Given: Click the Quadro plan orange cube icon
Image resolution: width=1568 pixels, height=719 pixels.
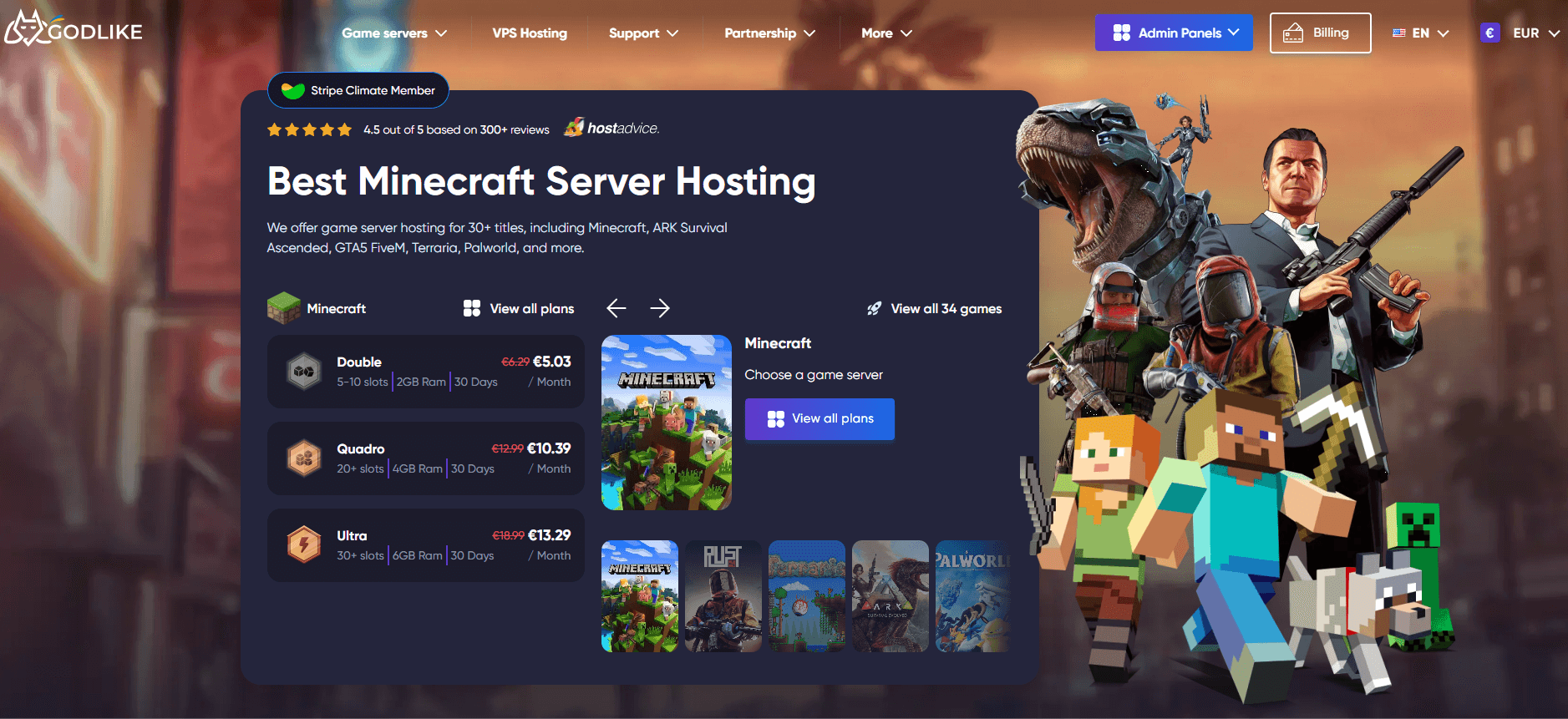Looking at the screenshot, I should coord(304,458).
